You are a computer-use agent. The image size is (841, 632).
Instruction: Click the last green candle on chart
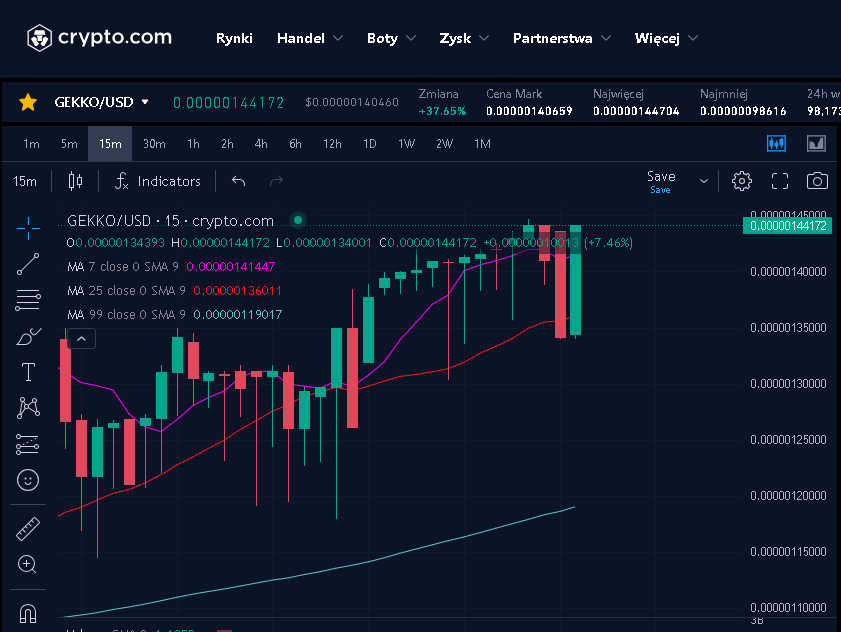[x=576, y=280]
